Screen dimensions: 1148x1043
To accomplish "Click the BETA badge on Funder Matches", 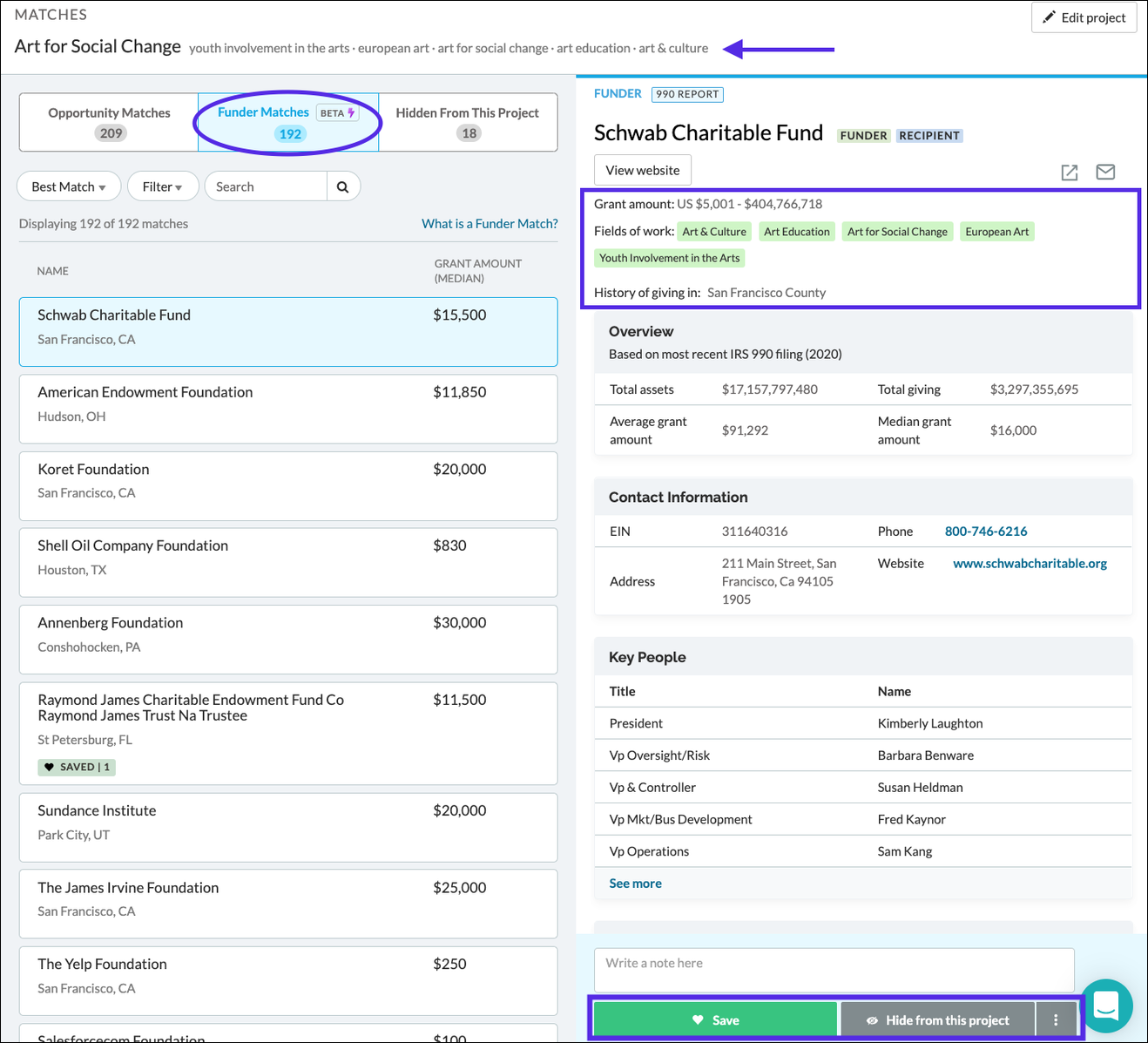I will (337, 113).
